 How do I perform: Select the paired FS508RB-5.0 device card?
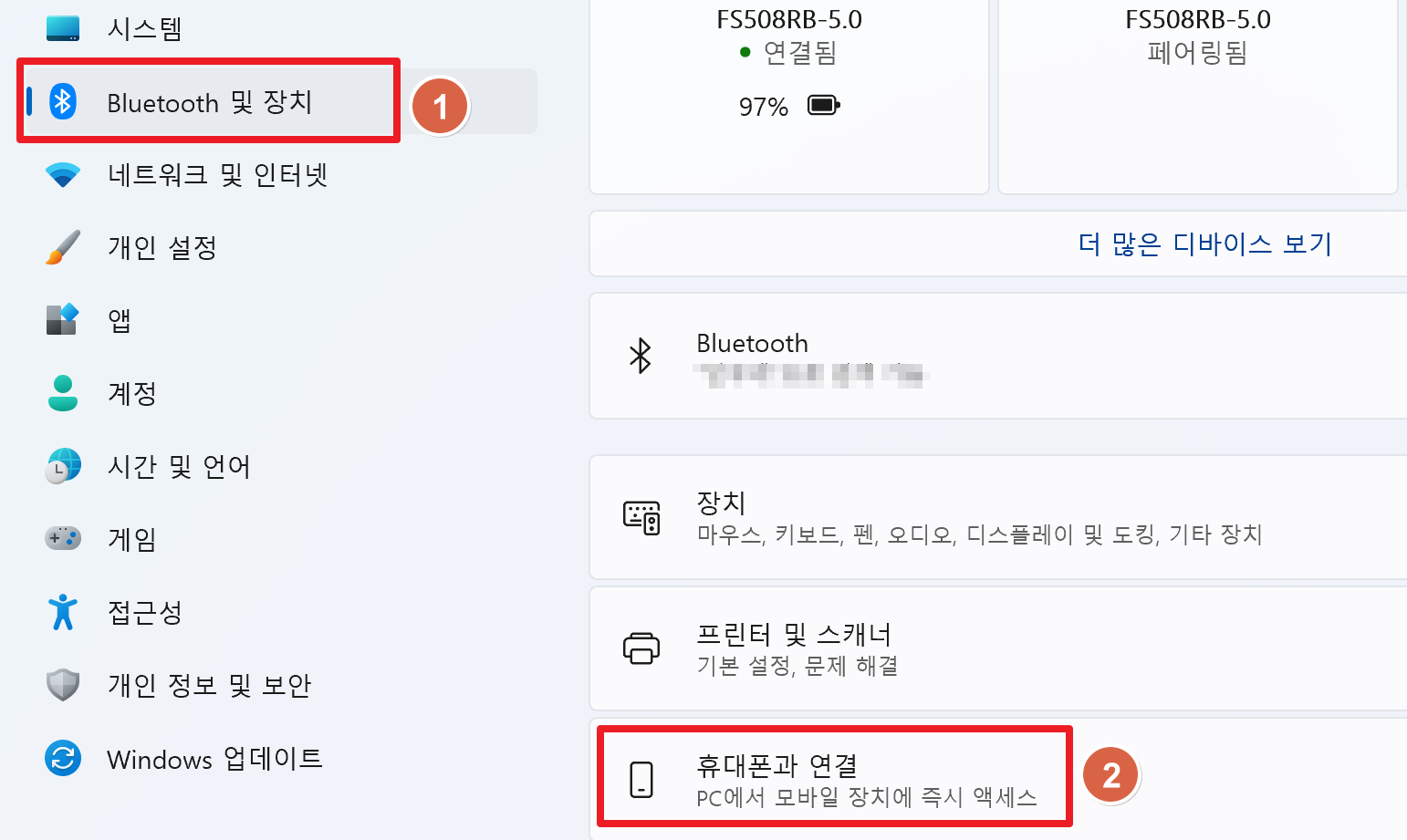pos(1196,96)
